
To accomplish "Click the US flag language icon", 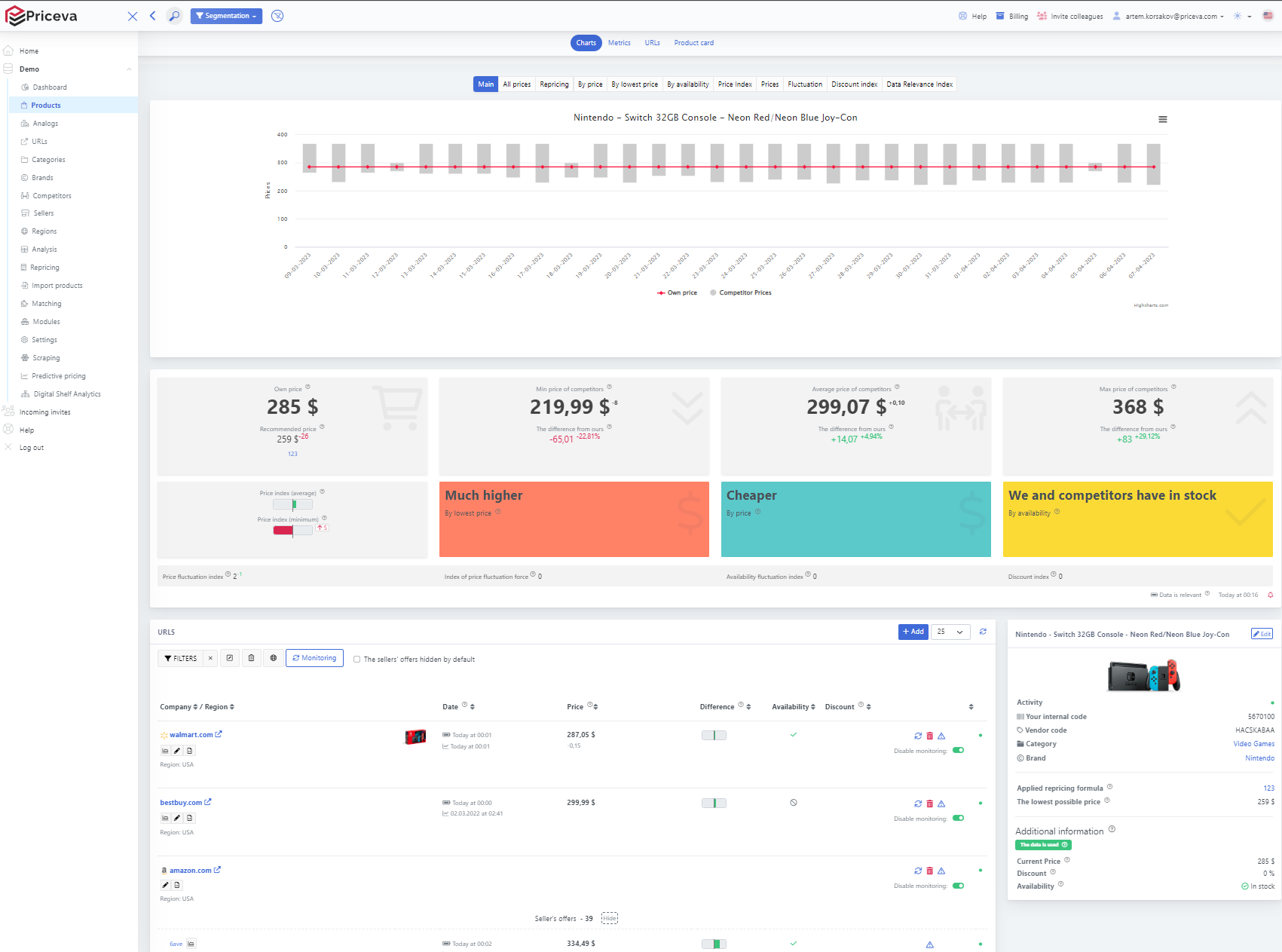I will (1268, 16).
